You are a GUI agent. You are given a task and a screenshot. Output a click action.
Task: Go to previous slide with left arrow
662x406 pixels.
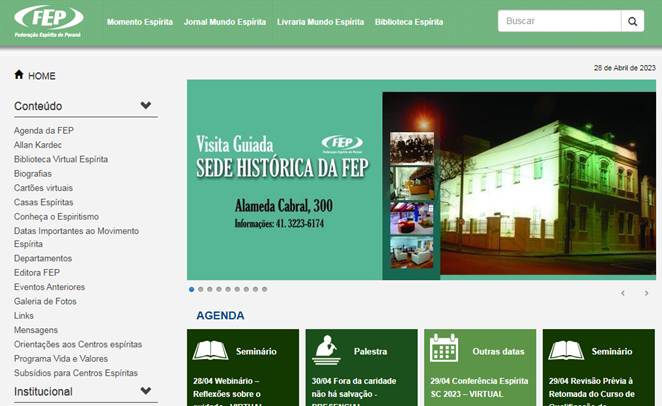point(623,293)
